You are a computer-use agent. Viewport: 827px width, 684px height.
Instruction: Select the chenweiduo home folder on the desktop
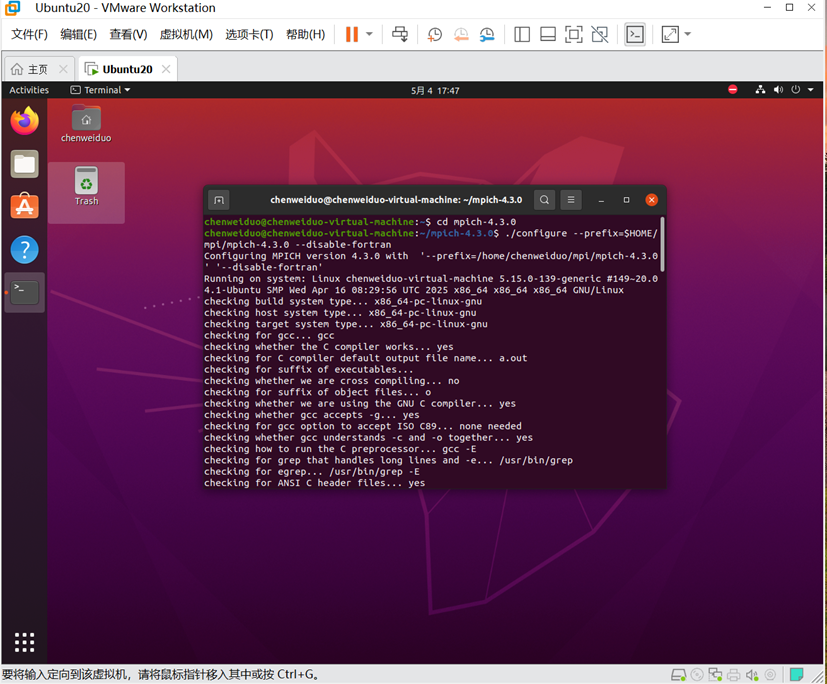(86, 124)
